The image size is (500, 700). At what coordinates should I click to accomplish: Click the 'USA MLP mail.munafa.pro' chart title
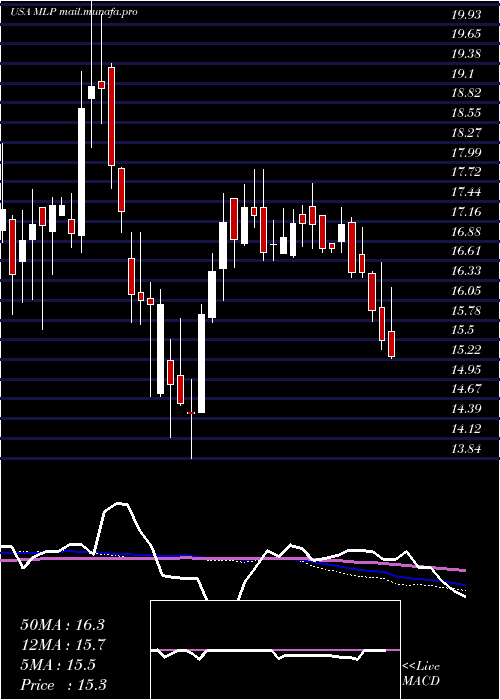pyautogui.click(x=74, y=12)
